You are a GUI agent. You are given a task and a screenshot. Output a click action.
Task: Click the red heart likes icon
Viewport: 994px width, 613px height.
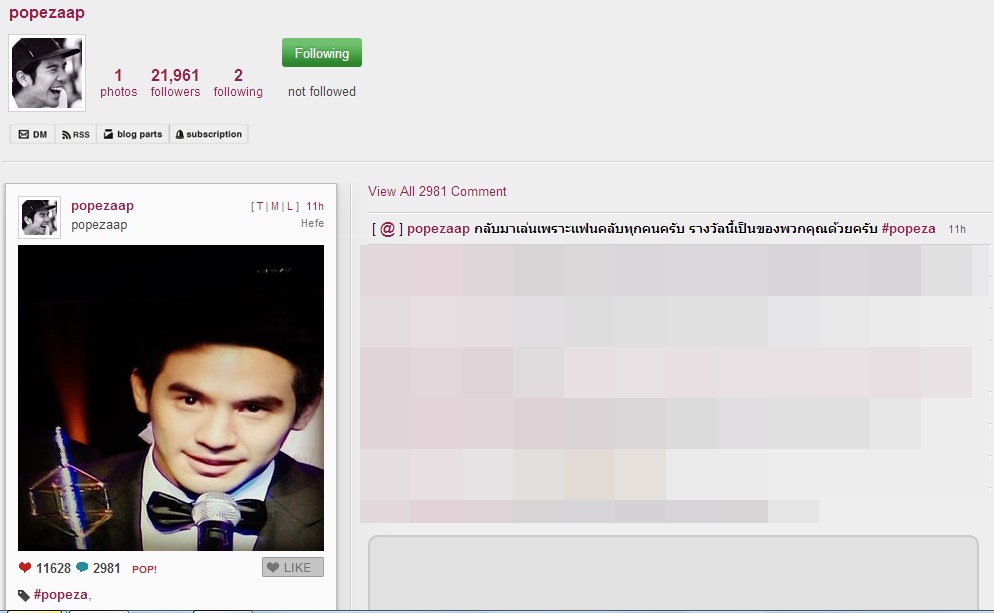coord(25,568)
